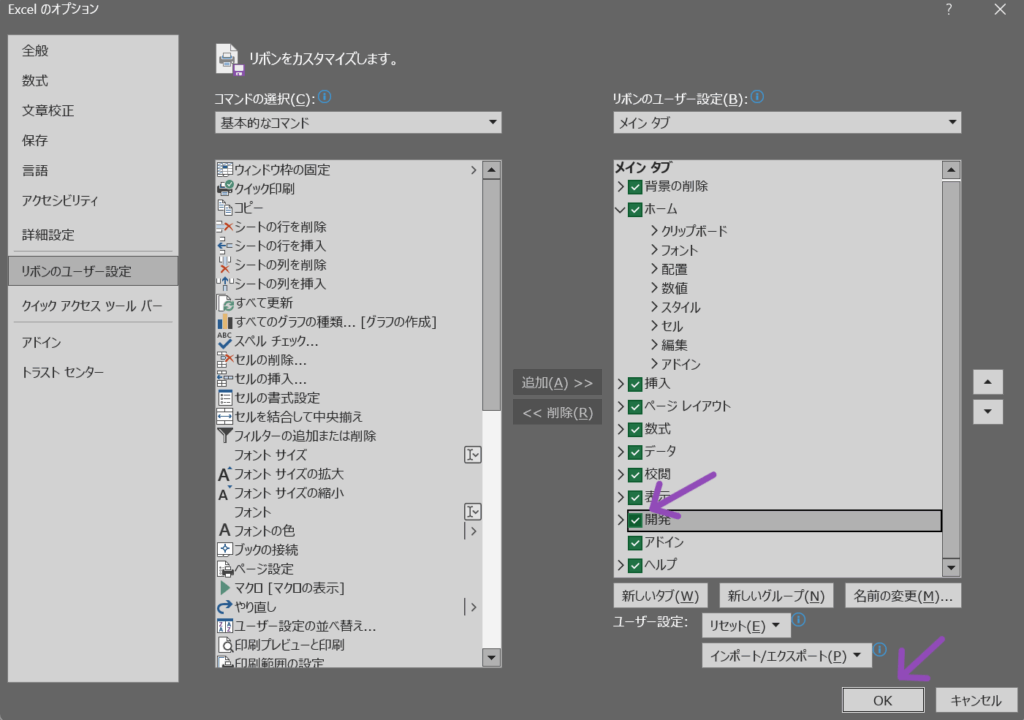Toggle the 開発 tab checkbox
The width and height of the screenshot is (1024, 720).
pos(635,521)
